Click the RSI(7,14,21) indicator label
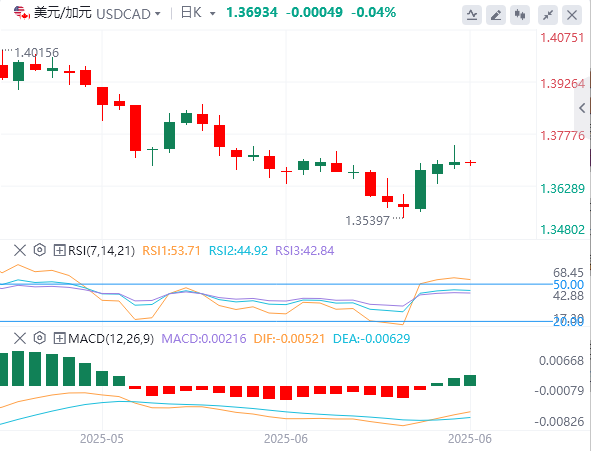Viewport: 591px width, 451px height. pos(101,251)
